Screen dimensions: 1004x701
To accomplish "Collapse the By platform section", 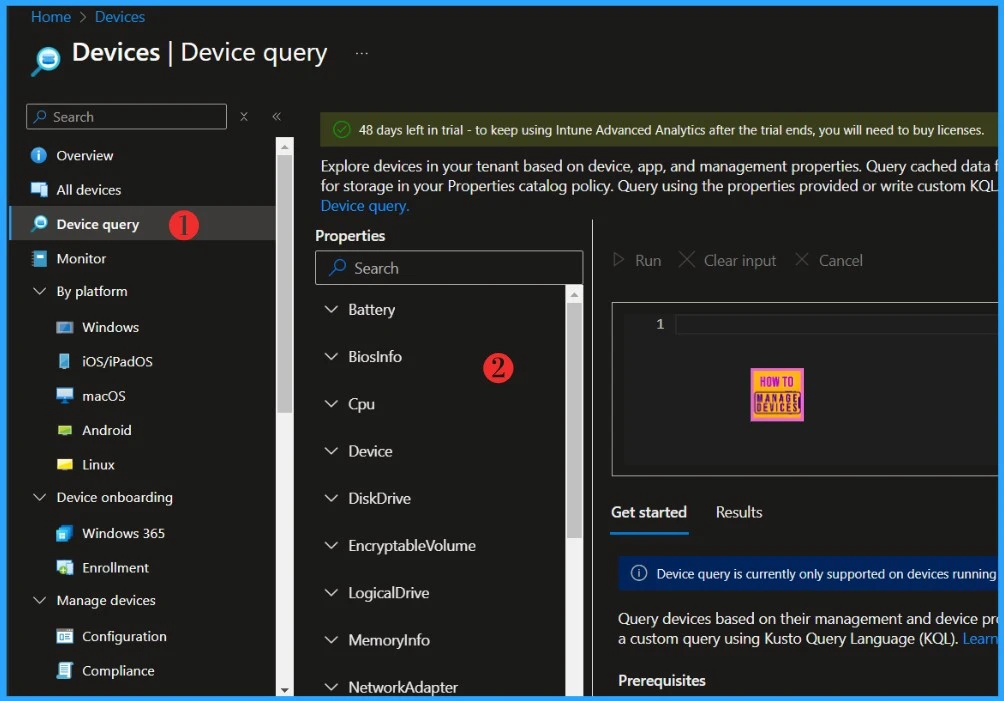I will click(40, 291).
